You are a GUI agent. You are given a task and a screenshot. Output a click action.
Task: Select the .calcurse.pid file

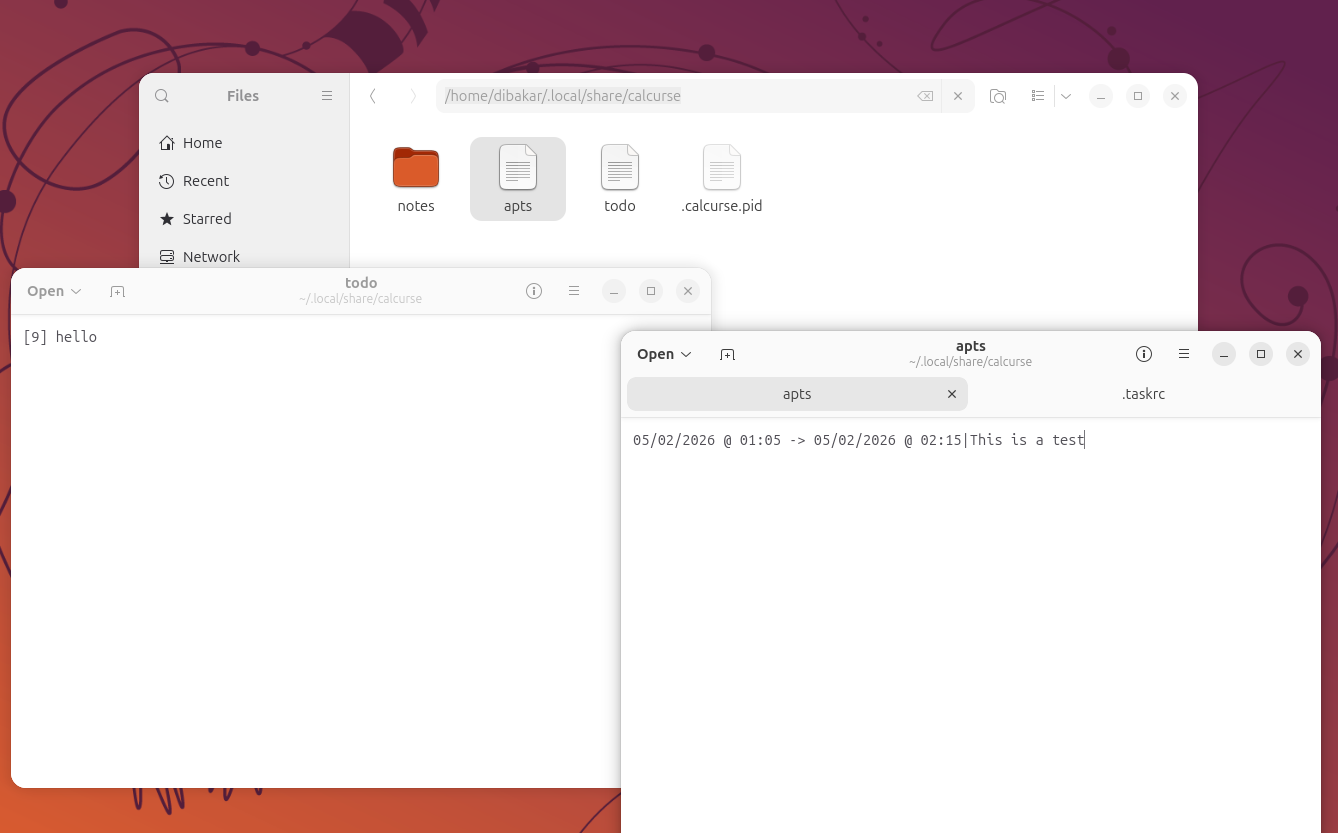tap(722, 179)
